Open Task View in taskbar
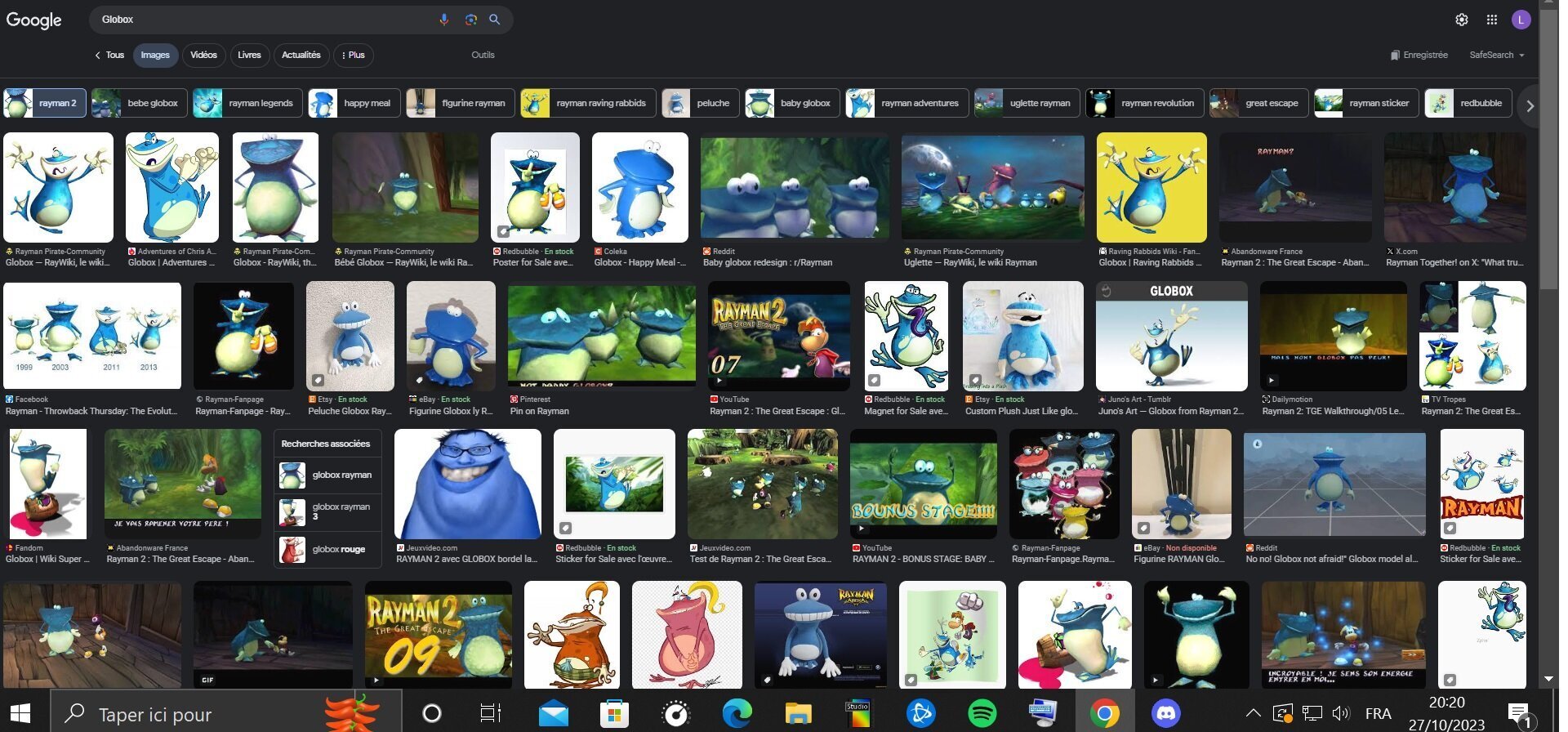The width and height of the screenshot is (1568, 732). [491, 713]
